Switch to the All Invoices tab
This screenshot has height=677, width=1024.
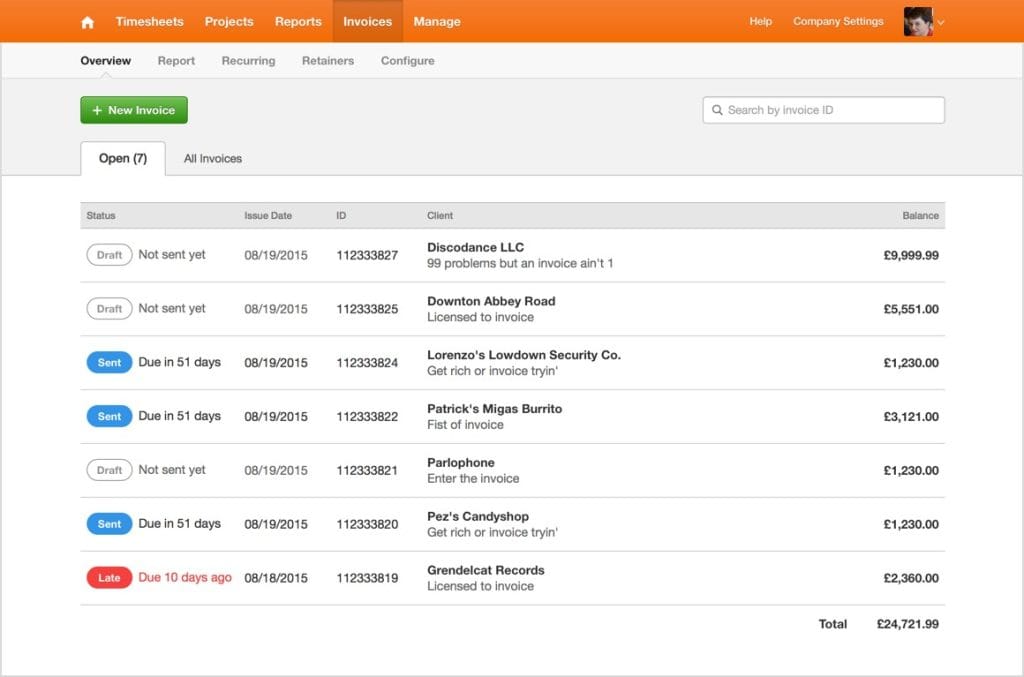click(213, 158)
